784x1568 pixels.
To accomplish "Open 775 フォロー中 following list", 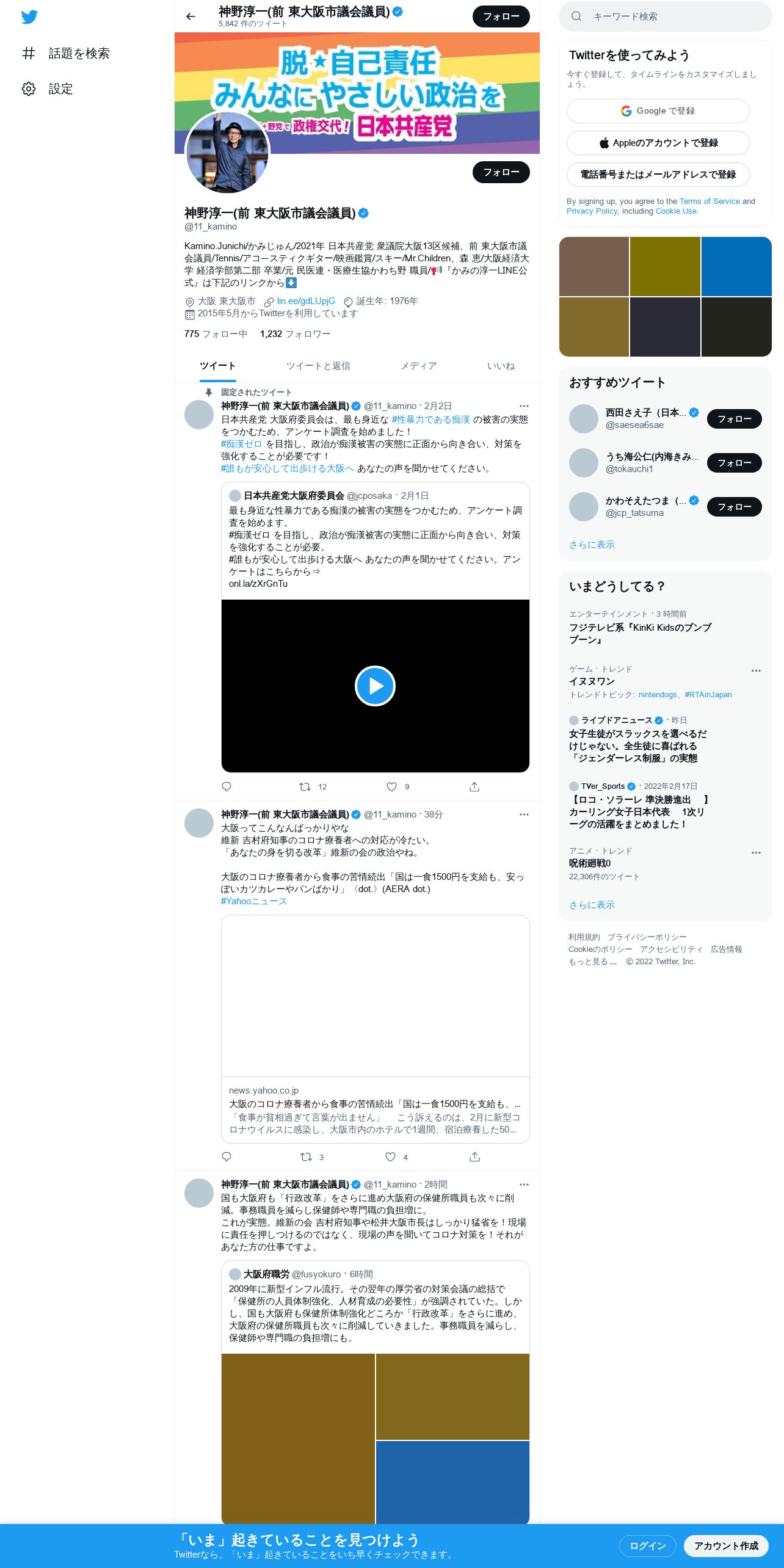I will (x=216, y=334).
